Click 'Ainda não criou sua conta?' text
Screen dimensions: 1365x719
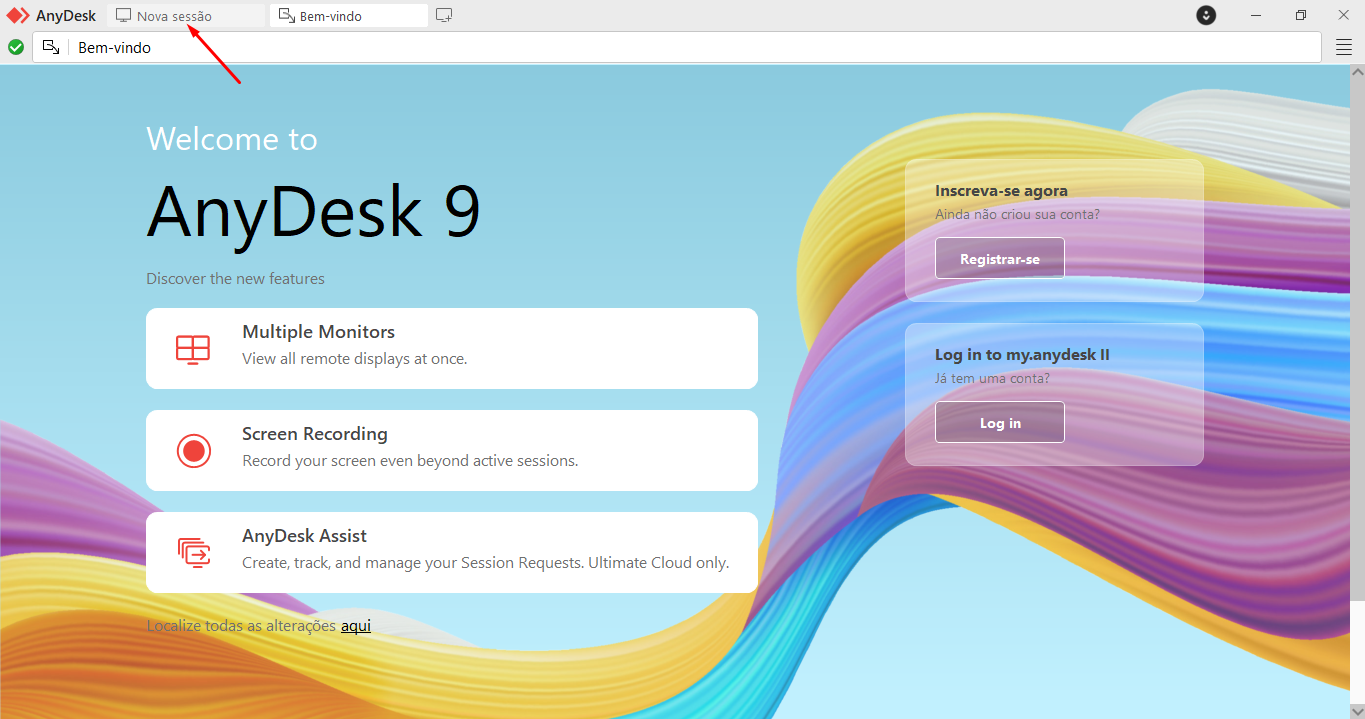[1017, 215]
